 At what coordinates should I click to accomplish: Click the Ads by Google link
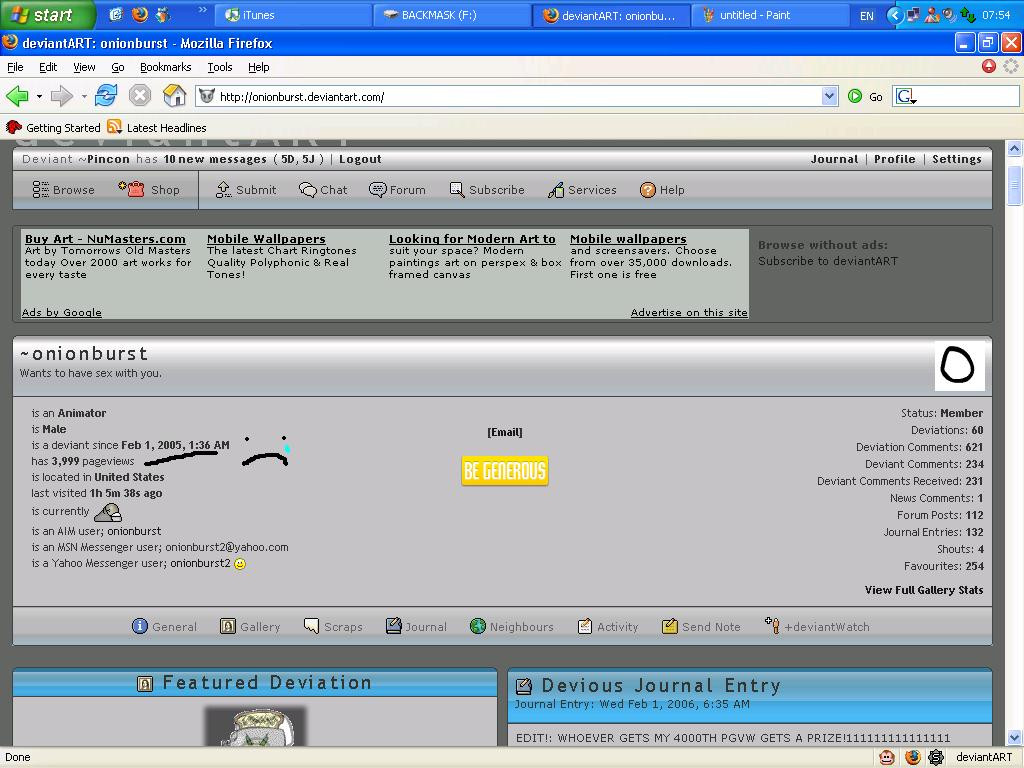click(61, 312)
